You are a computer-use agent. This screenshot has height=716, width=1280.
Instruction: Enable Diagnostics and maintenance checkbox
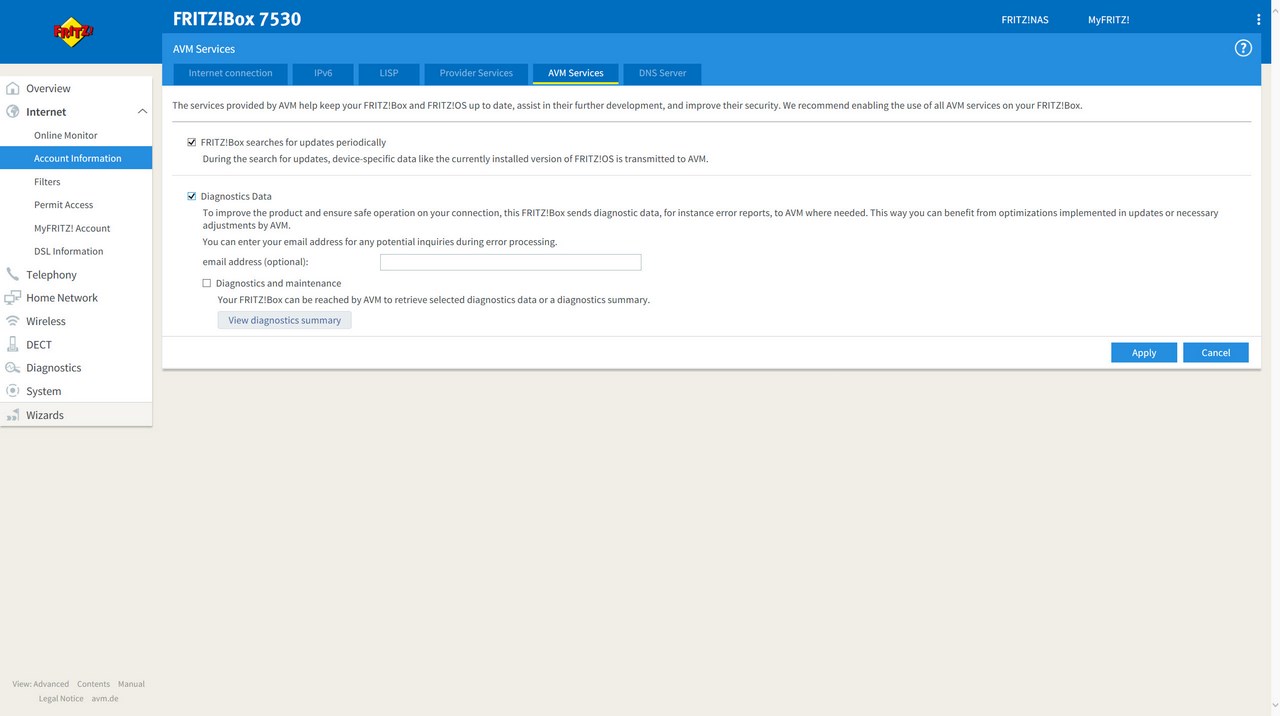pyautogui.click(x=207, y=283)
